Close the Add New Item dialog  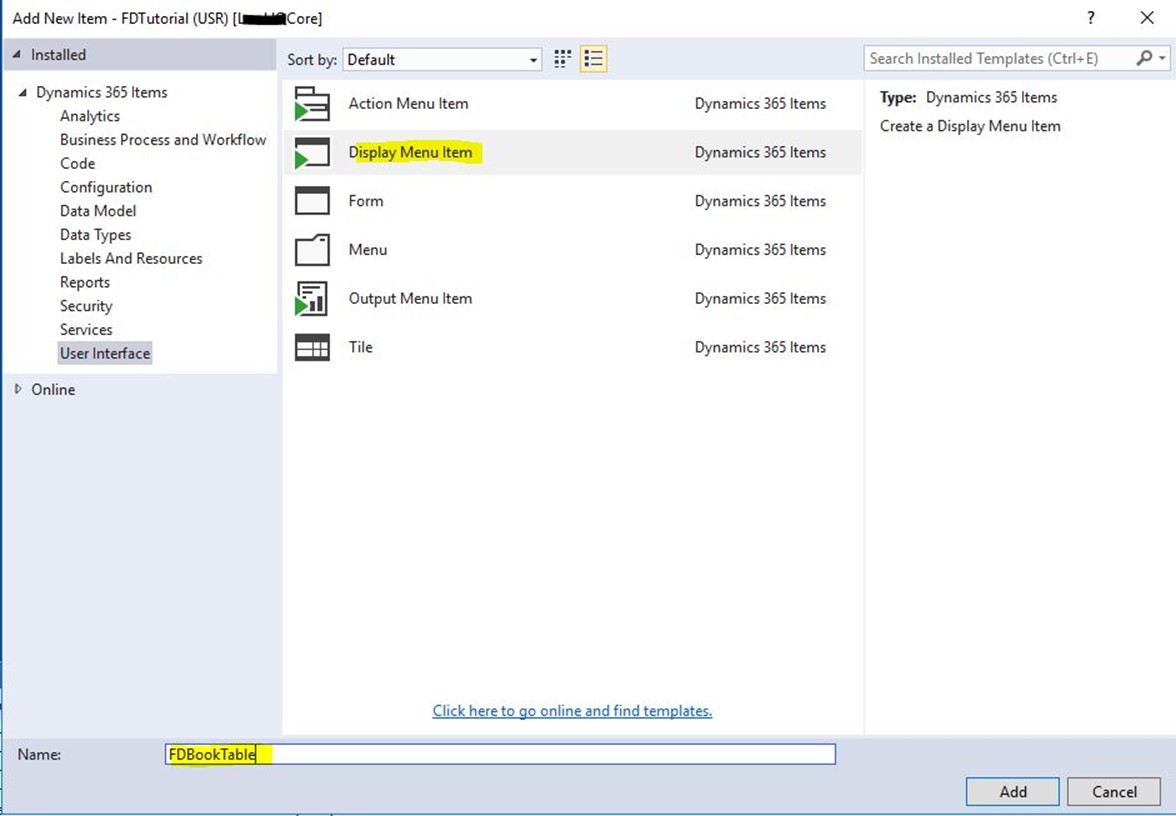coord(1147,18)
